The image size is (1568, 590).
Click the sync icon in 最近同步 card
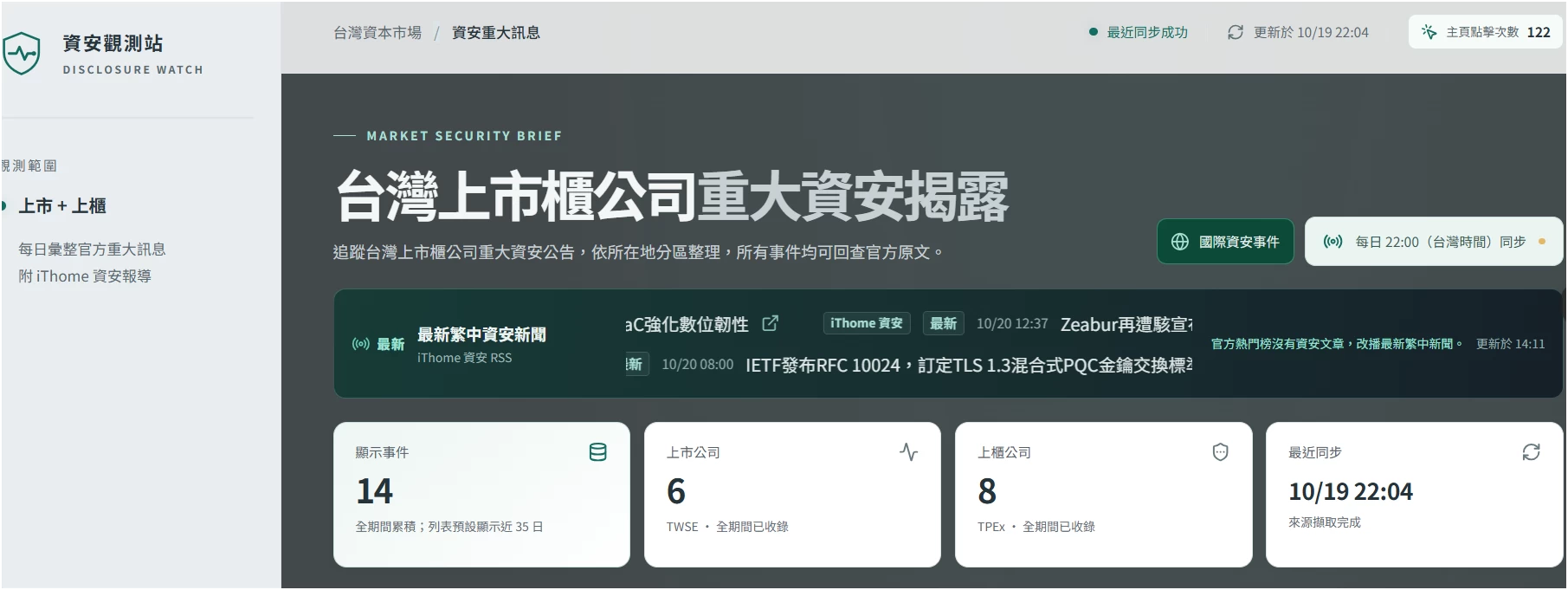(x=1531, y=452)
